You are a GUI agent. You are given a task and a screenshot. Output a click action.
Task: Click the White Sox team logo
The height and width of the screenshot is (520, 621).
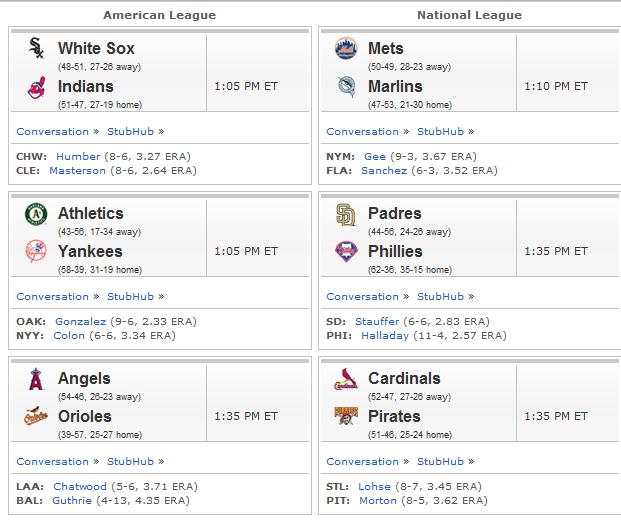coord(36,48)
